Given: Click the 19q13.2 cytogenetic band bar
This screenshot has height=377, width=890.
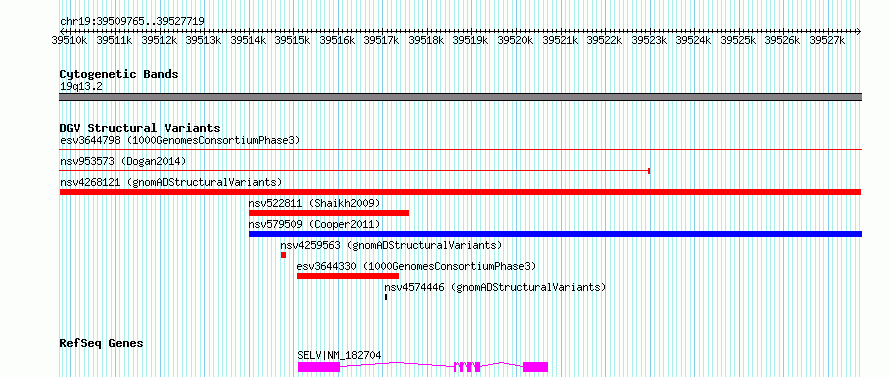Looking at the screenshot, I should (460, 97).
